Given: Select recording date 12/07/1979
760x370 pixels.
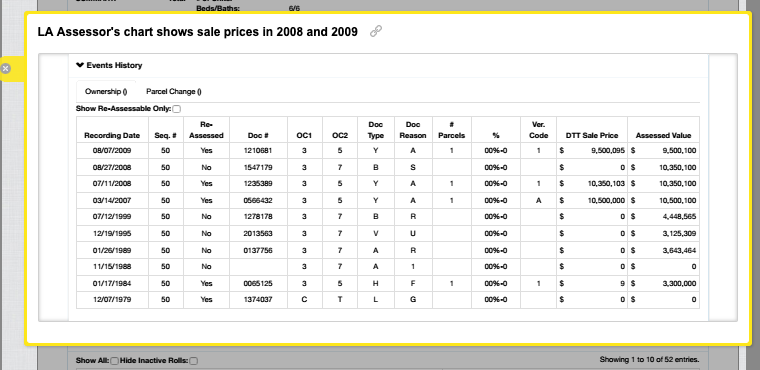Looking at the screenshot, I should click(x=112, y=300).
